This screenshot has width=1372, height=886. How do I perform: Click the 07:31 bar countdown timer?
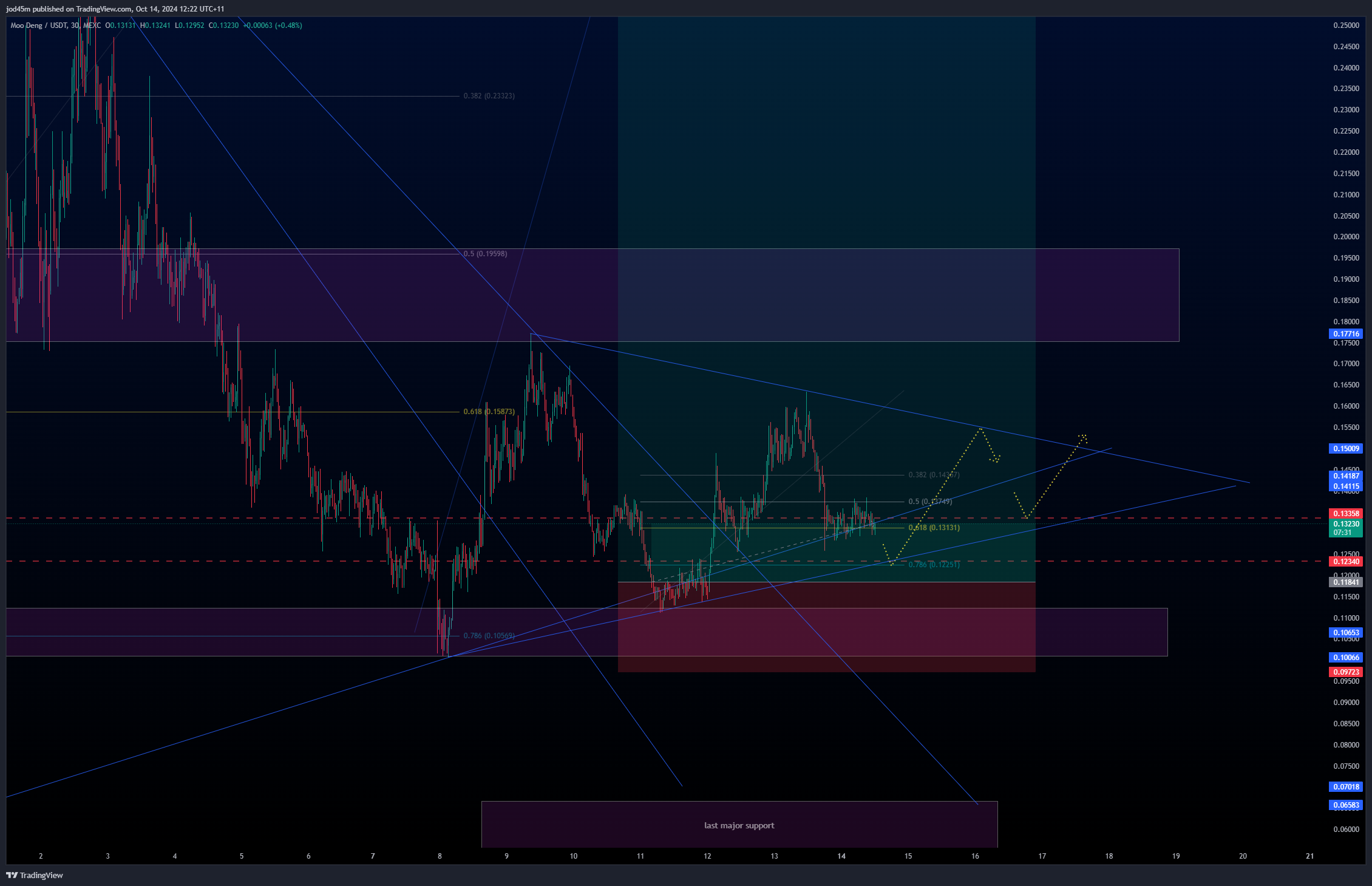pos(1342,533)
